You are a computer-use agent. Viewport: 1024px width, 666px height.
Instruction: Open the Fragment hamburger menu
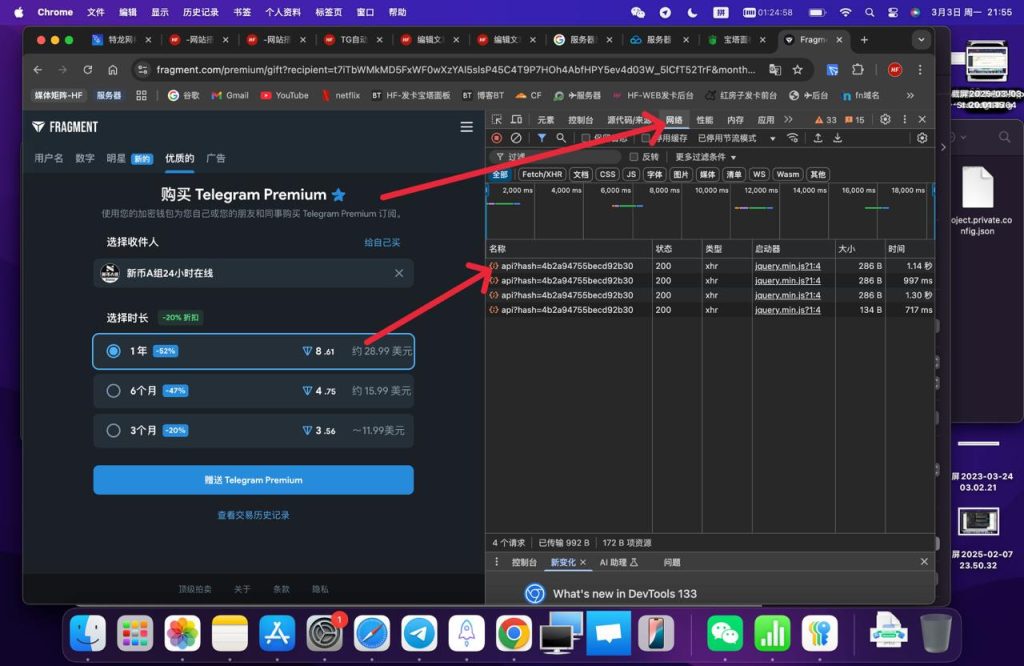(x=466, y=127)
